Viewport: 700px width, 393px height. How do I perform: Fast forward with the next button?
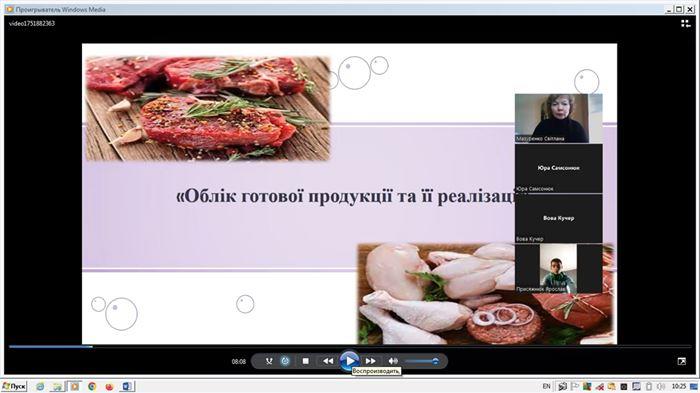click(371, 361)
